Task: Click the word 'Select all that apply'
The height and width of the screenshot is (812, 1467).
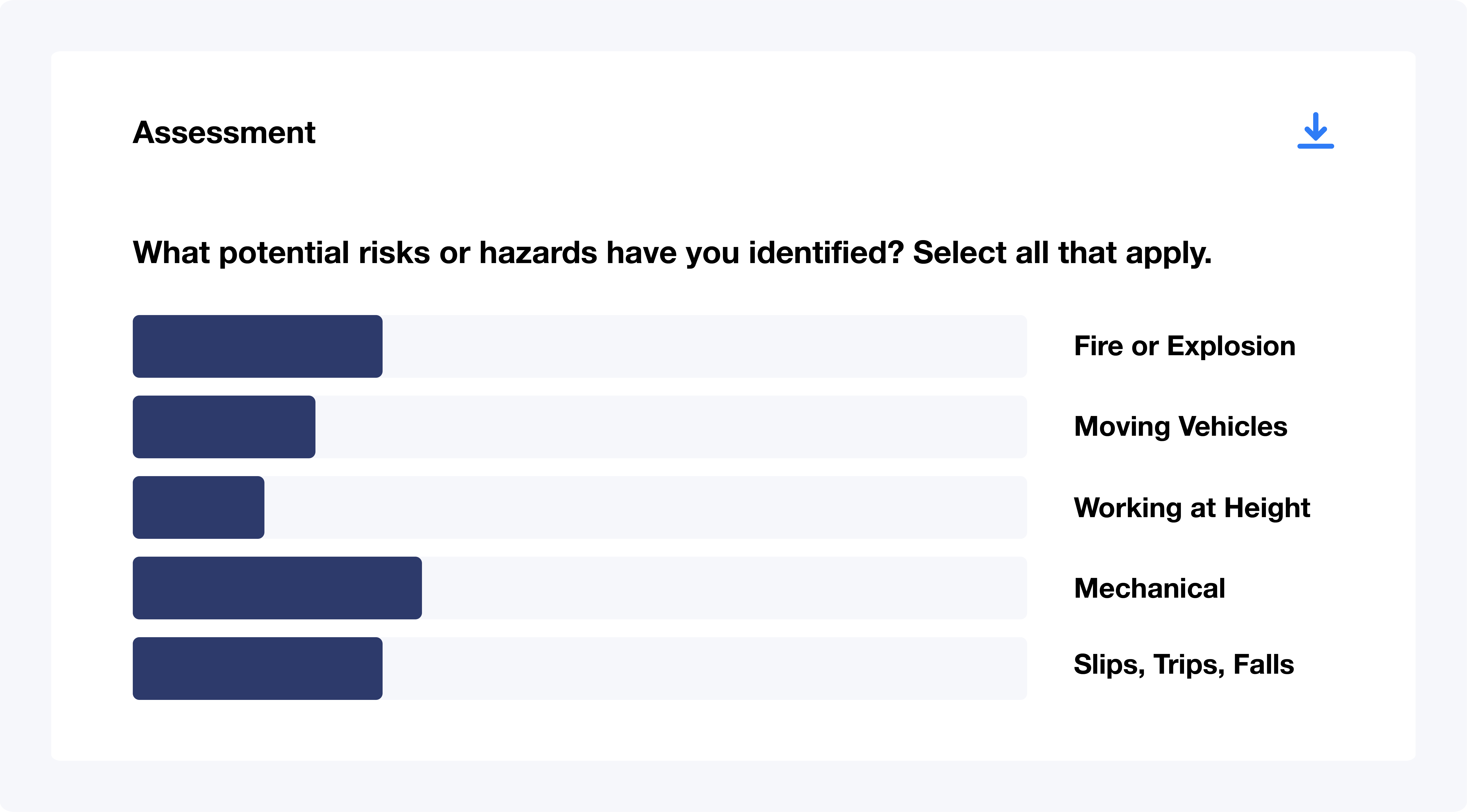Action: click(x=1062, y=253)
